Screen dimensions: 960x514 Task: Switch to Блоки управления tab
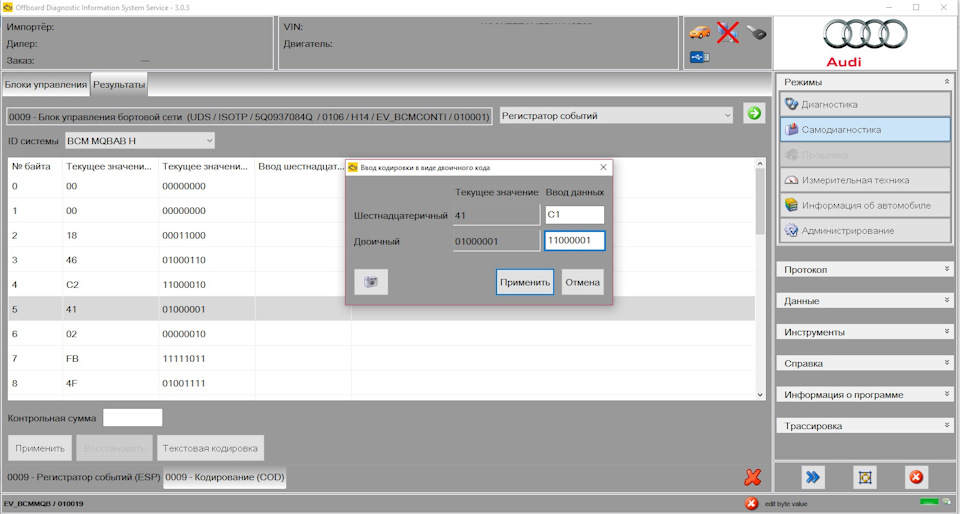(x=46, y=84)
